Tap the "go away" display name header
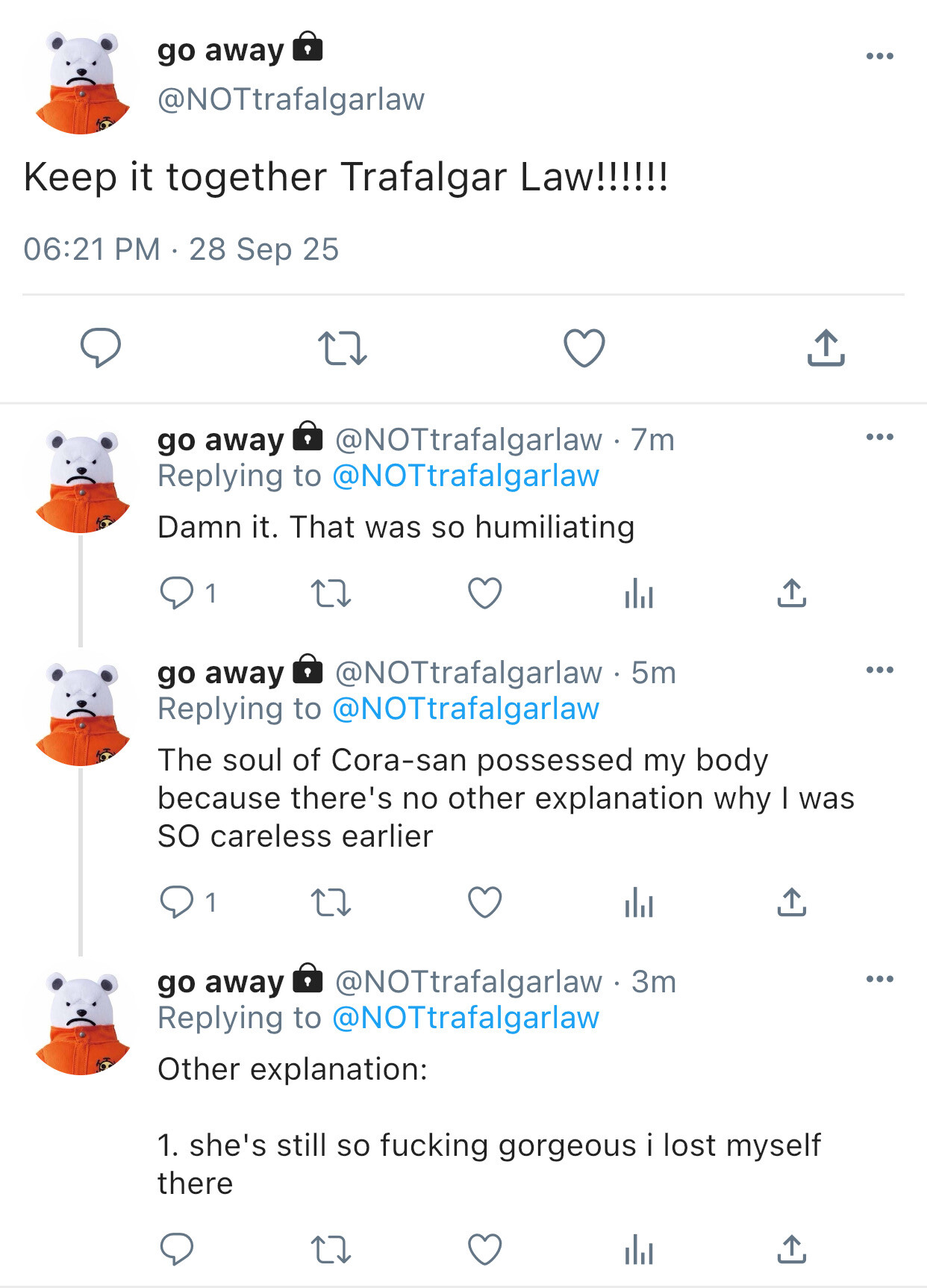Viewport: 927px width, 1288px height. [221, 51]
